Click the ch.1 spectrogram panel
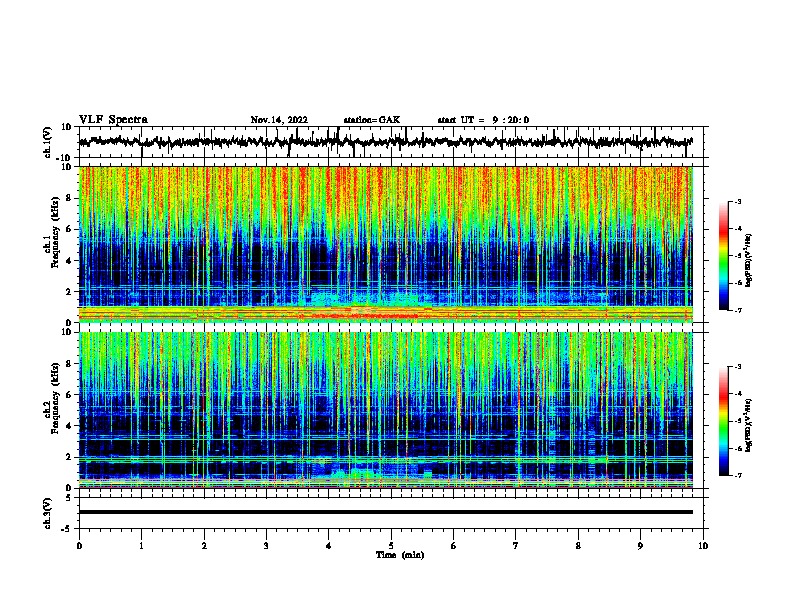This screenshot has width=792, height=612. 386,244
